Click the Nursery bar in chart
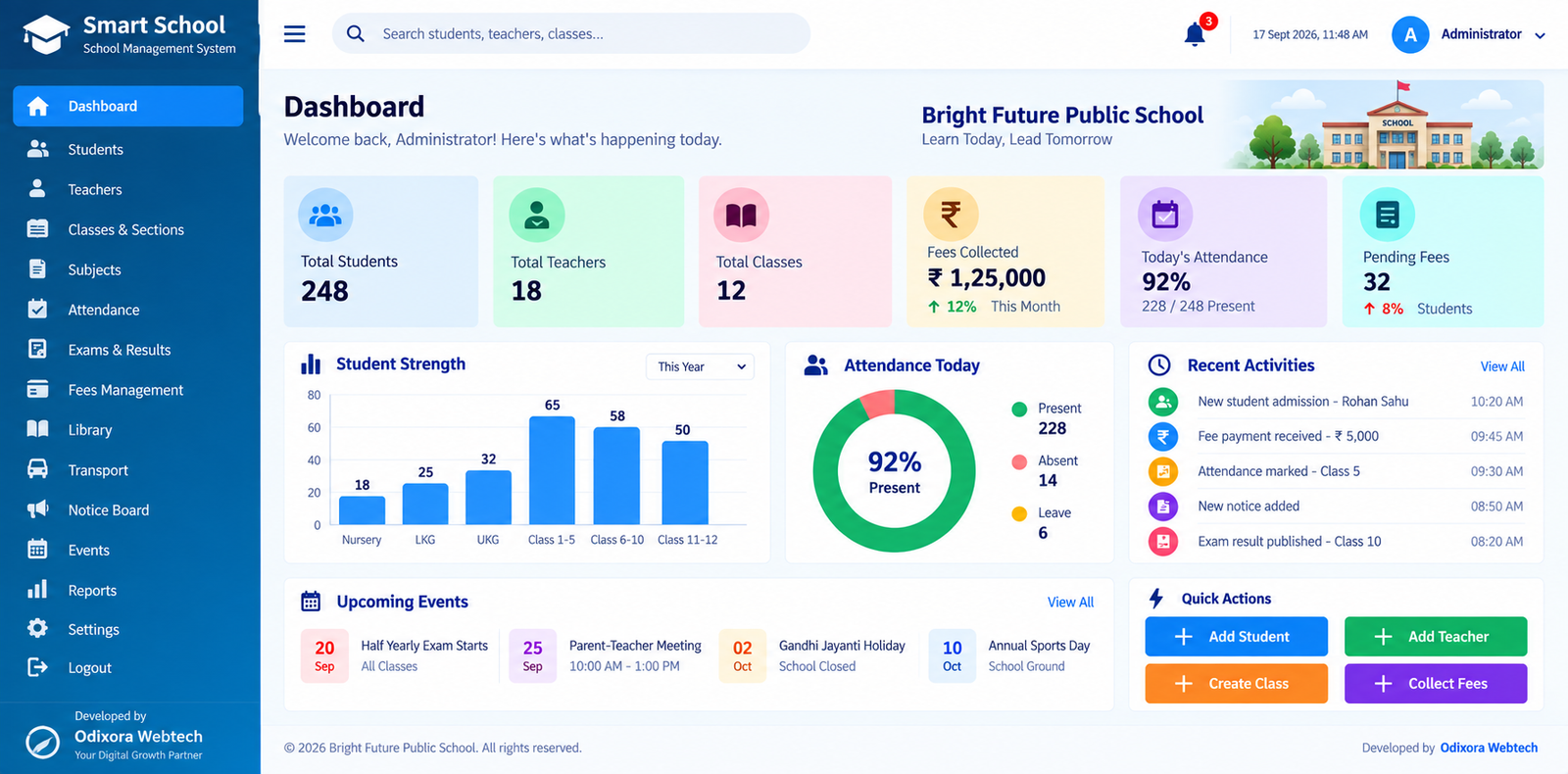Screen dimensions: 1568x774 (362, 509)
